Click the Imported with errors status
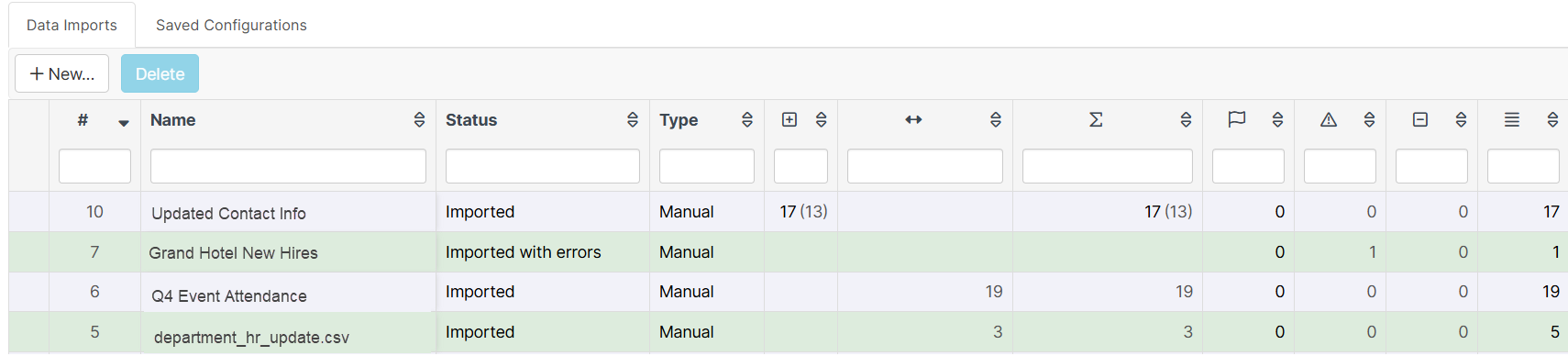This screenshot has height=356, width=1568. (523, 252)
